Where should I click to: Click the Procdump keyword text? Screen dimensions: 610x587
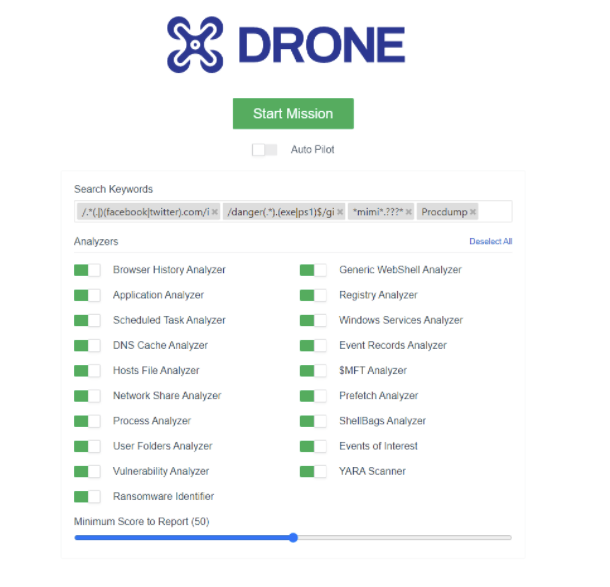pos(444,212)
